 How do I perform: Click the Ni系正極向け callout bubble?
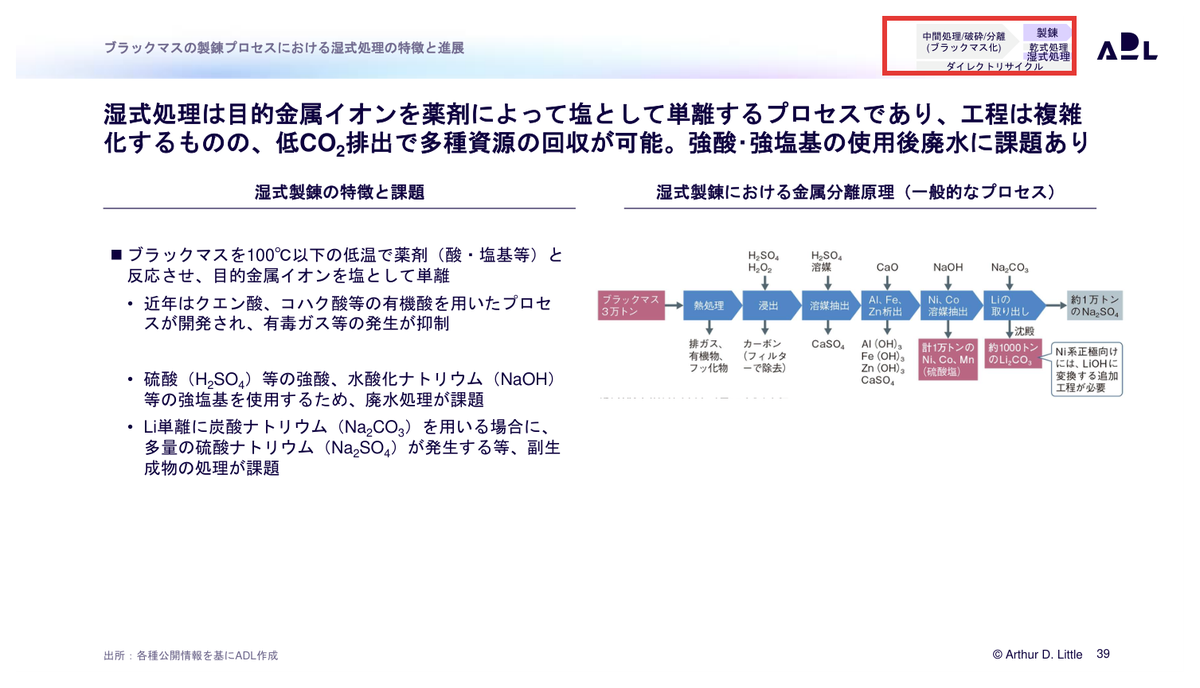click(x=1086, y=369)
